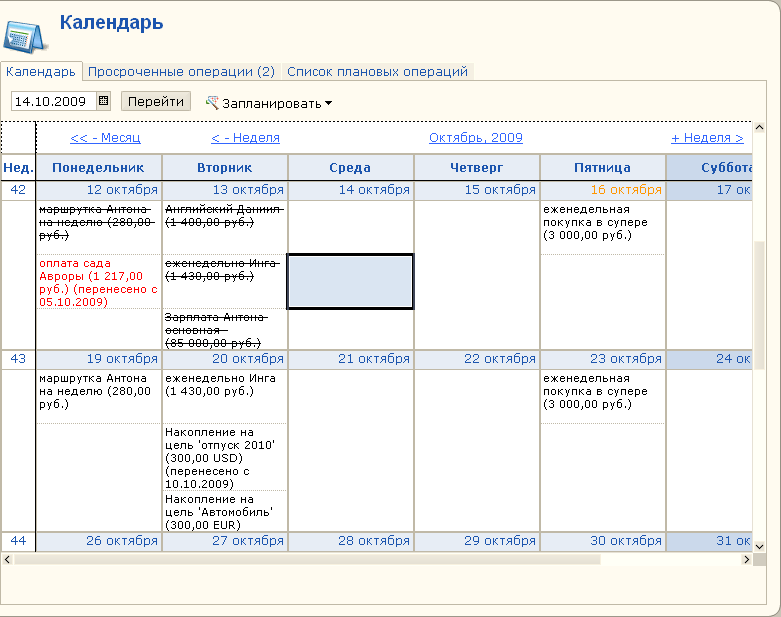Advance a week via + Неделя >
The image size is (781, 617).
(x=707, y=138)
